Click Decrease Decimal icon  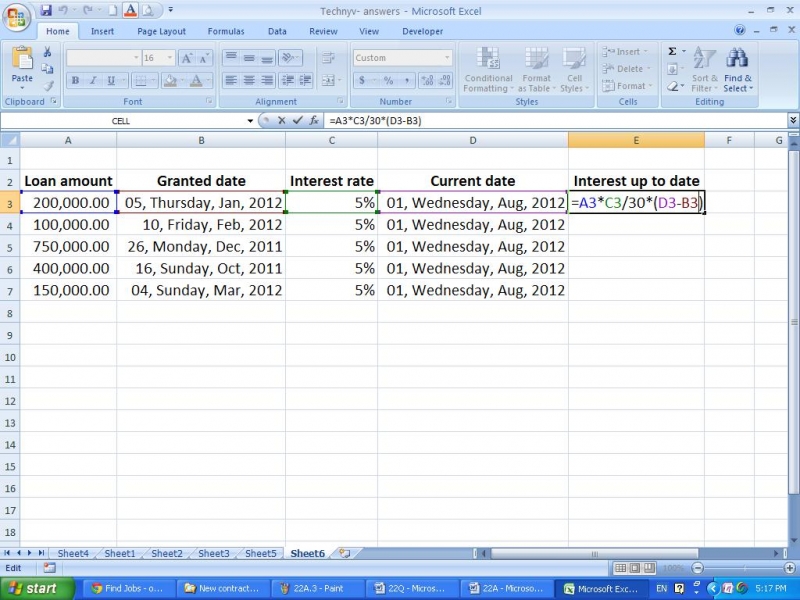pos(444,80)
